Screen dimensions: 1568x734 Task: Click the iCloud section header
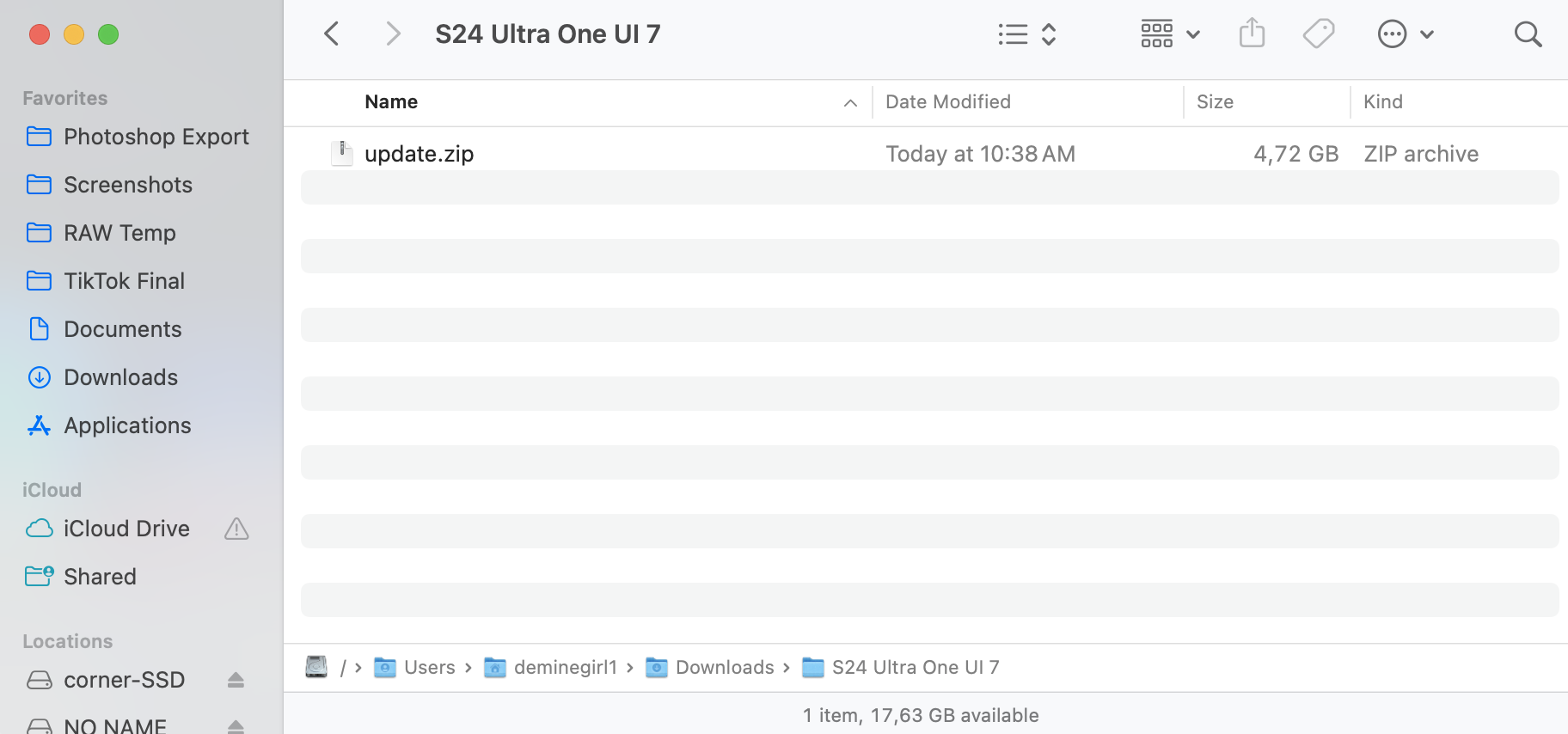pyautogui.click(x=52, y=490)
